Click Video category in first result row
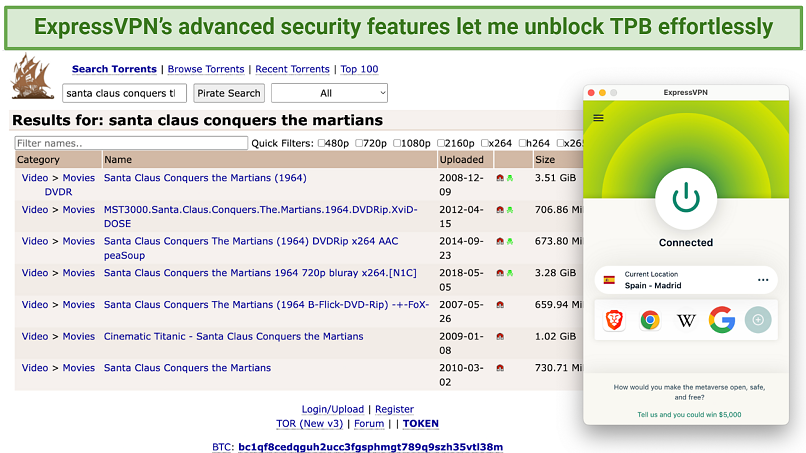The height and width of the screenshot is (453, 806). 35,178
